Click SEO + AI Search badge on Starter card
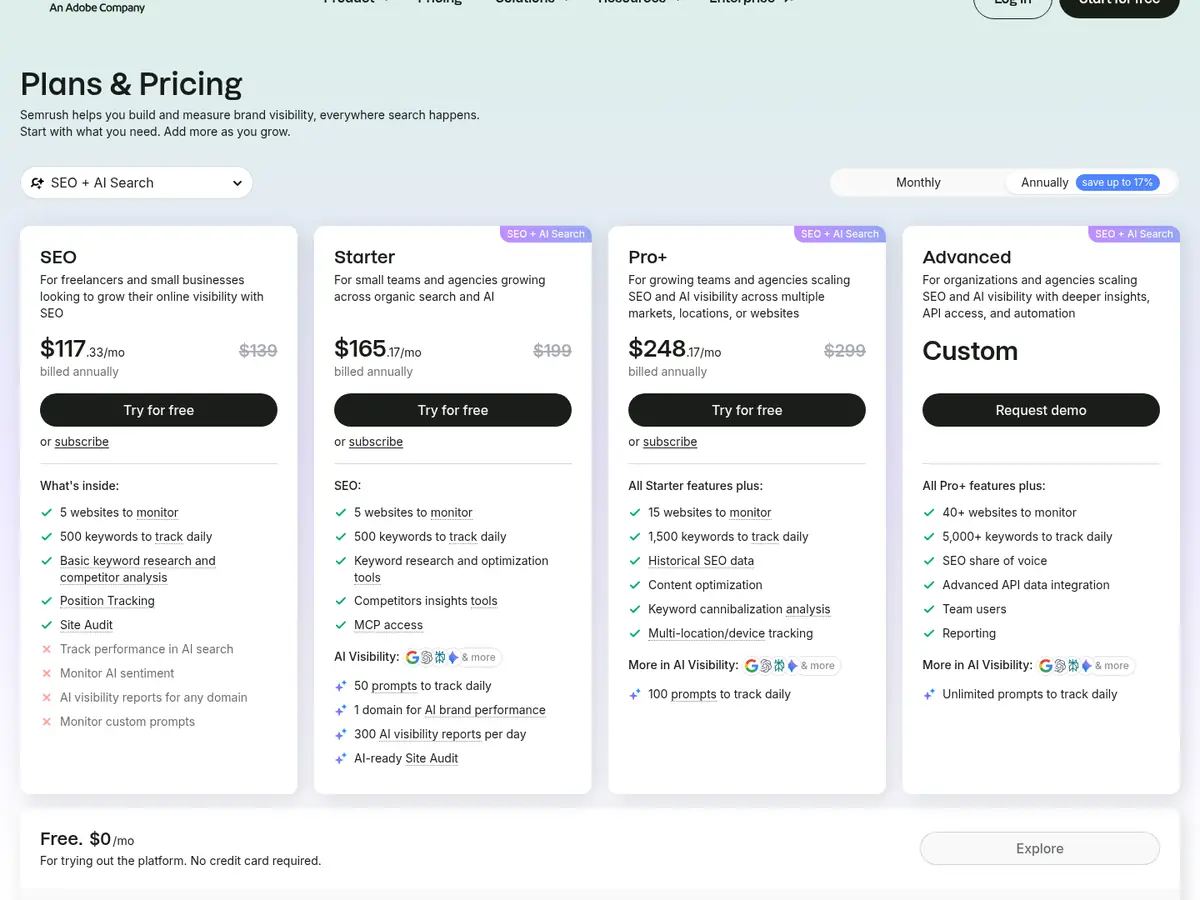1200x900 pixels. [x=545, y=234]
